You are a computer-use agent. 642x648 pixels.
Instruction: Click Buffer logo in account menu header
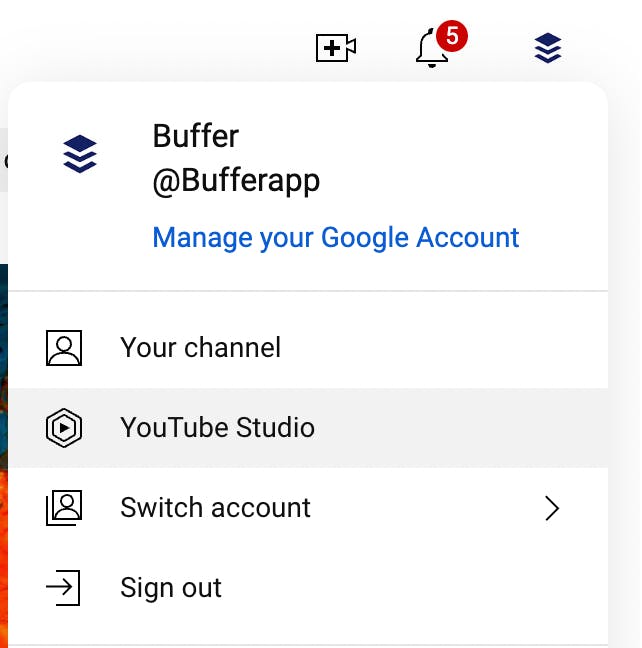(x=80, y=154)
